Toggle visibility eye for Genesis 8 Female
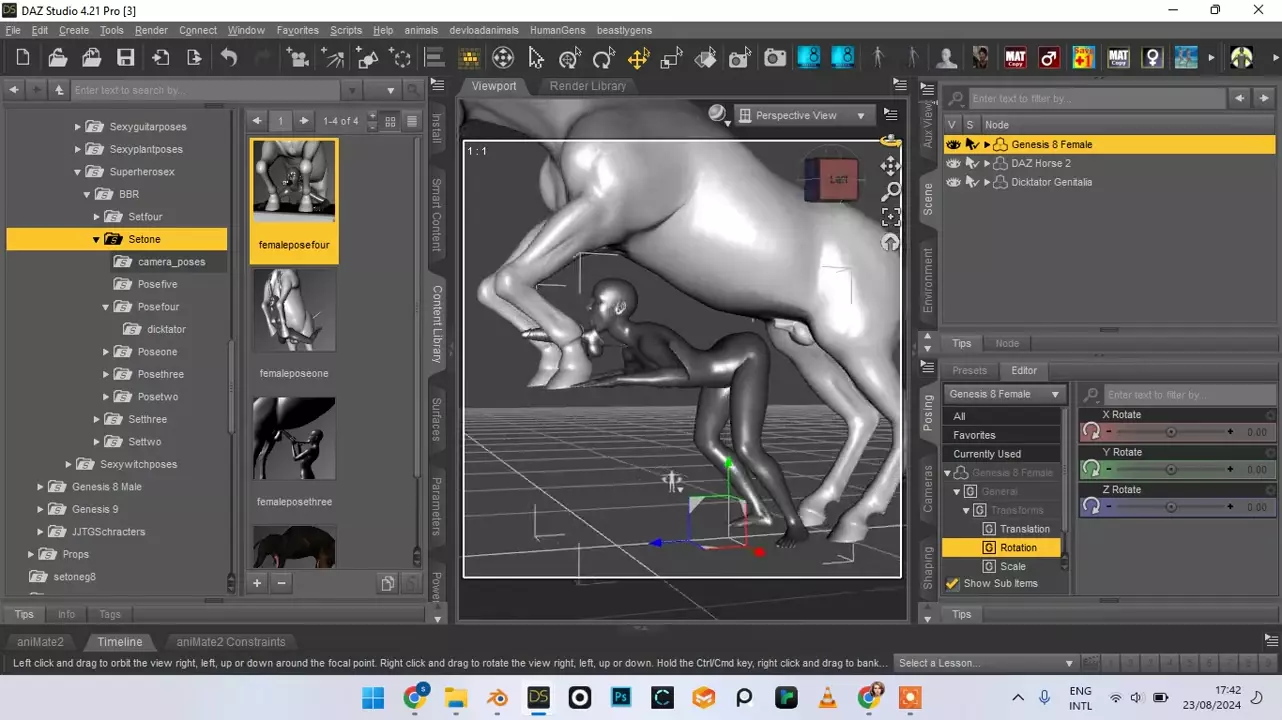 [x=953, y=145]
